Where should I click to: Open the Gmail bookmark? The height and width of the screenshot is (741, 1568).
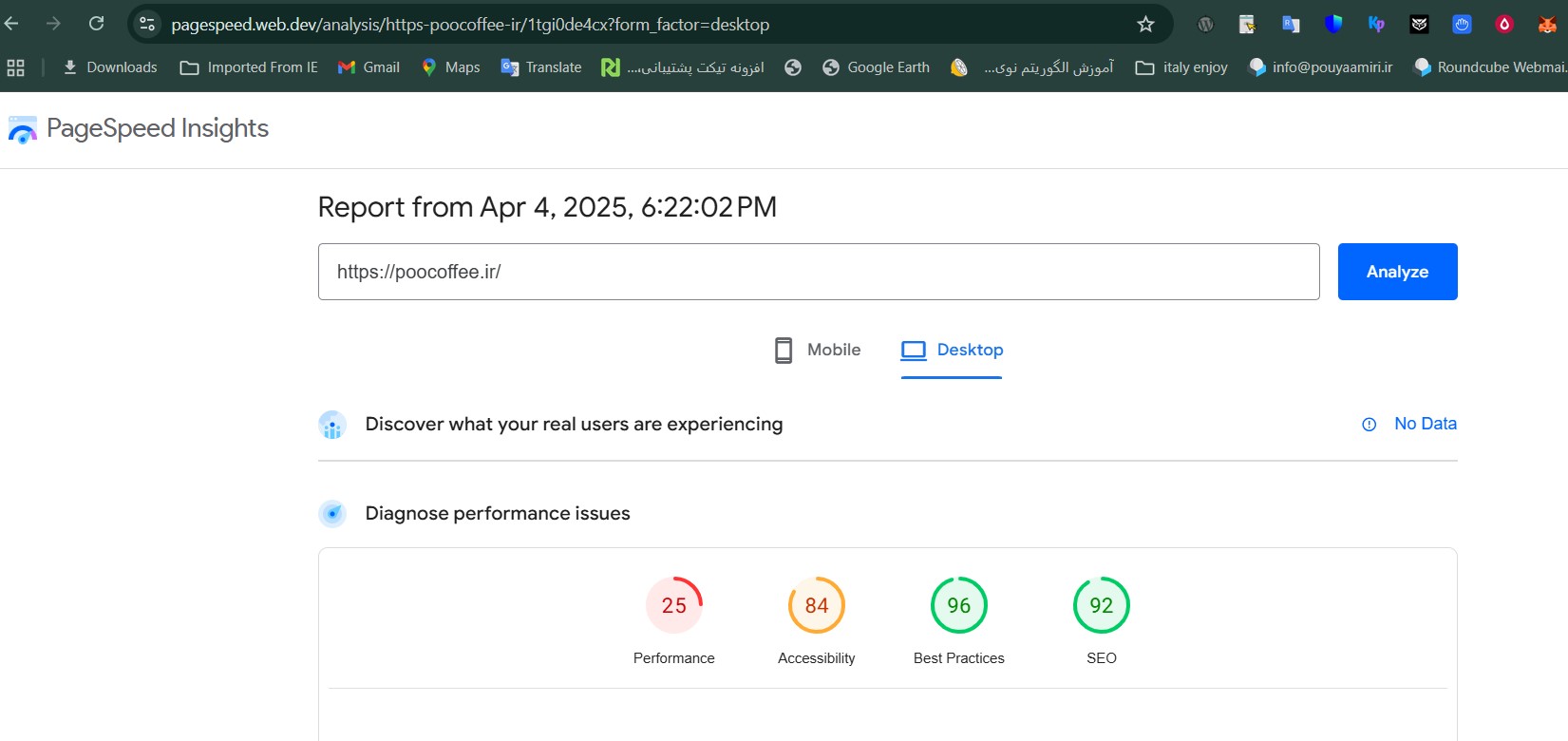point(368,67)
